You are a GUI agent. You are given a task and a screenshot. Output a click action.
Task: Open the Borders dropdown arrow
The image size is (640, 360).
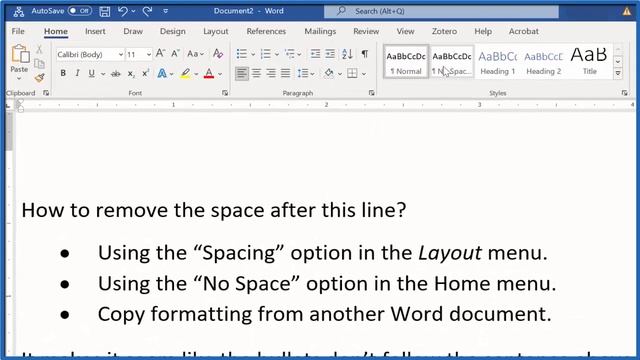364,74
